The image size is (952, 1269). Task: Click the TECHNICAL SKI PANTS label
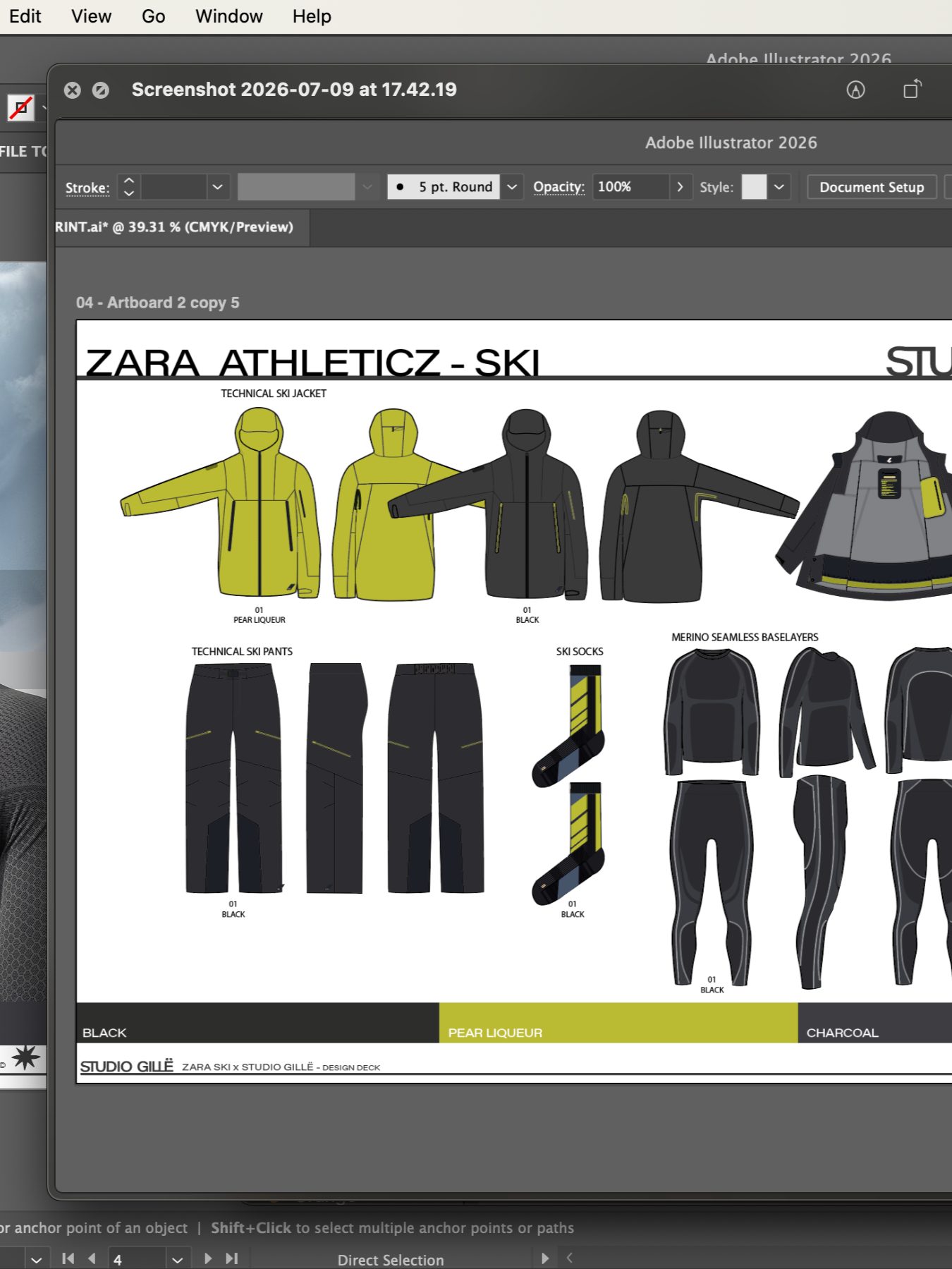pyautogui.click(x=242, y=652)
